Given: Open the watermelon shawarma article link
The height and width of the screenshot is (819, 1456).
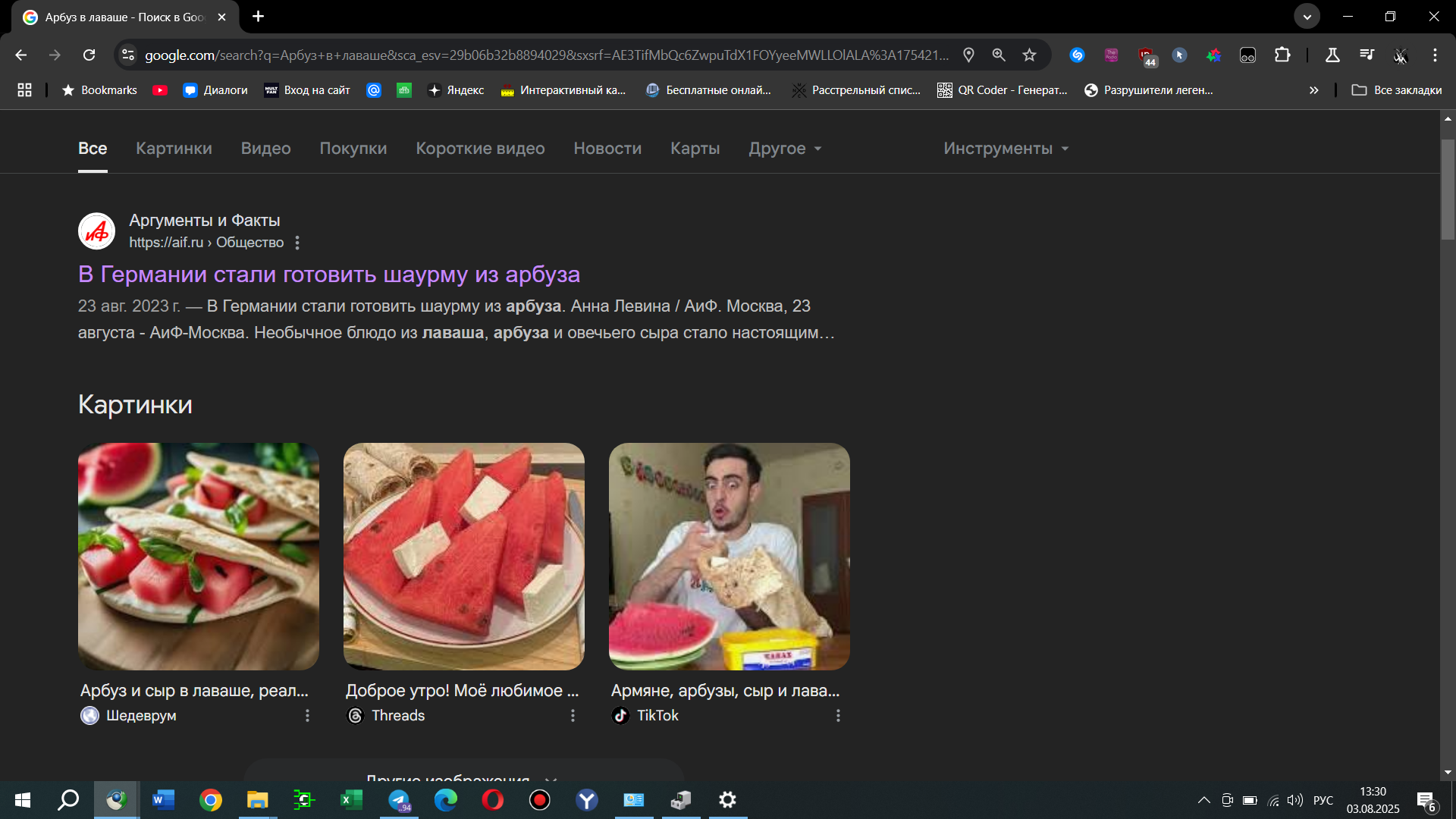Looking at the screenshot, I should pos(328,274).
